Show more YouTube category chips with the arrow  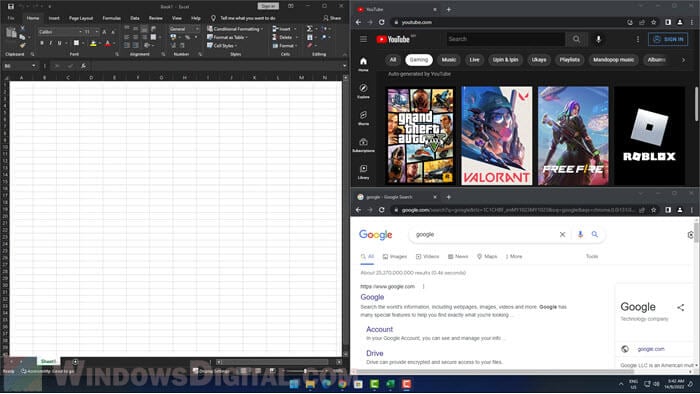point(683,60)
